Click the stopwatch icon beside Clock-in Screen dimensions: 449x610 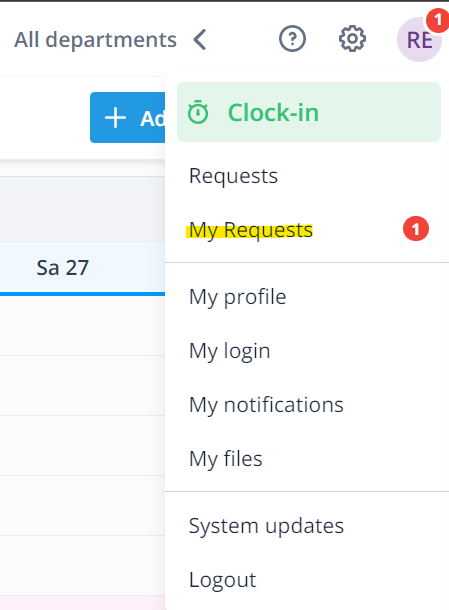[x=198, y=112]
